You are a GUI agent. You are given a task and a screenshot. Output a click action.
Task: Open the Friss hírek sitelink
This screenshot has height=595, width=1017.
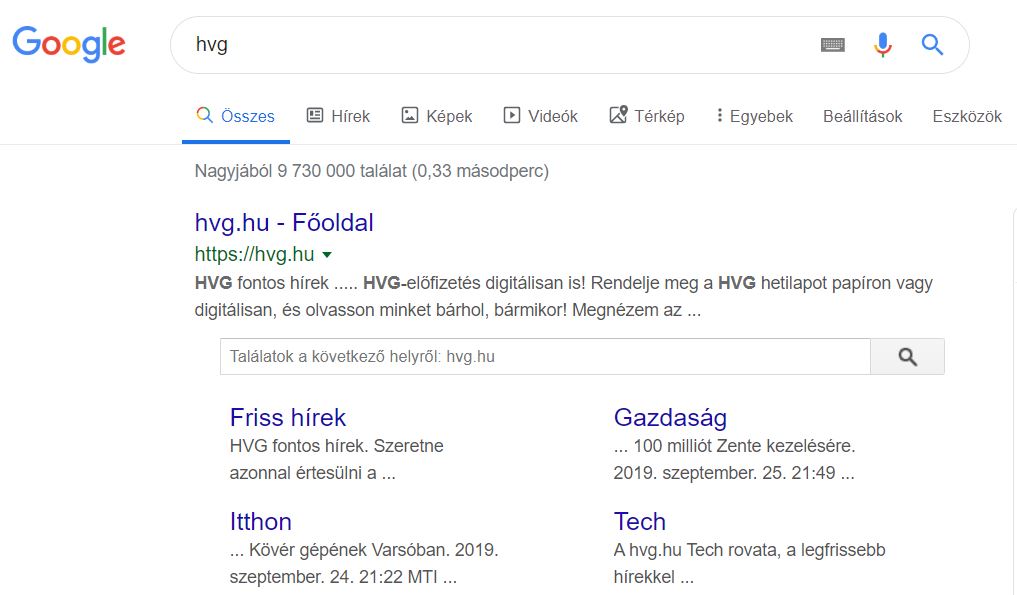coord(288,417)
